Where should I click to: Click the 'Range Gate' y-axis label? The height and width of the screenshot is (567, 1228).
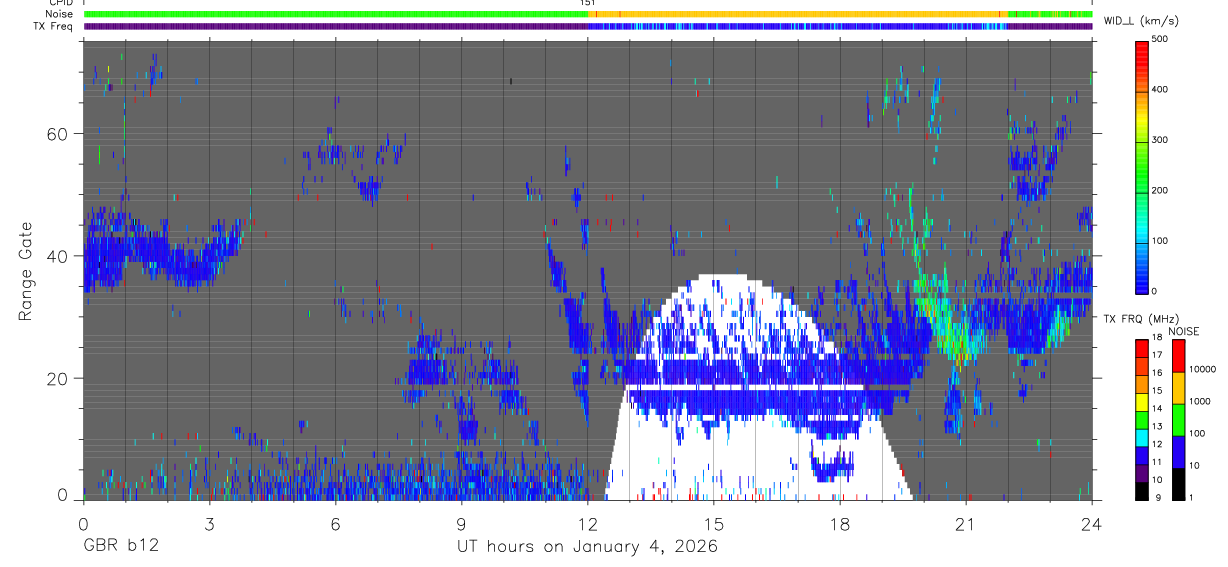[x=27, y=270]
